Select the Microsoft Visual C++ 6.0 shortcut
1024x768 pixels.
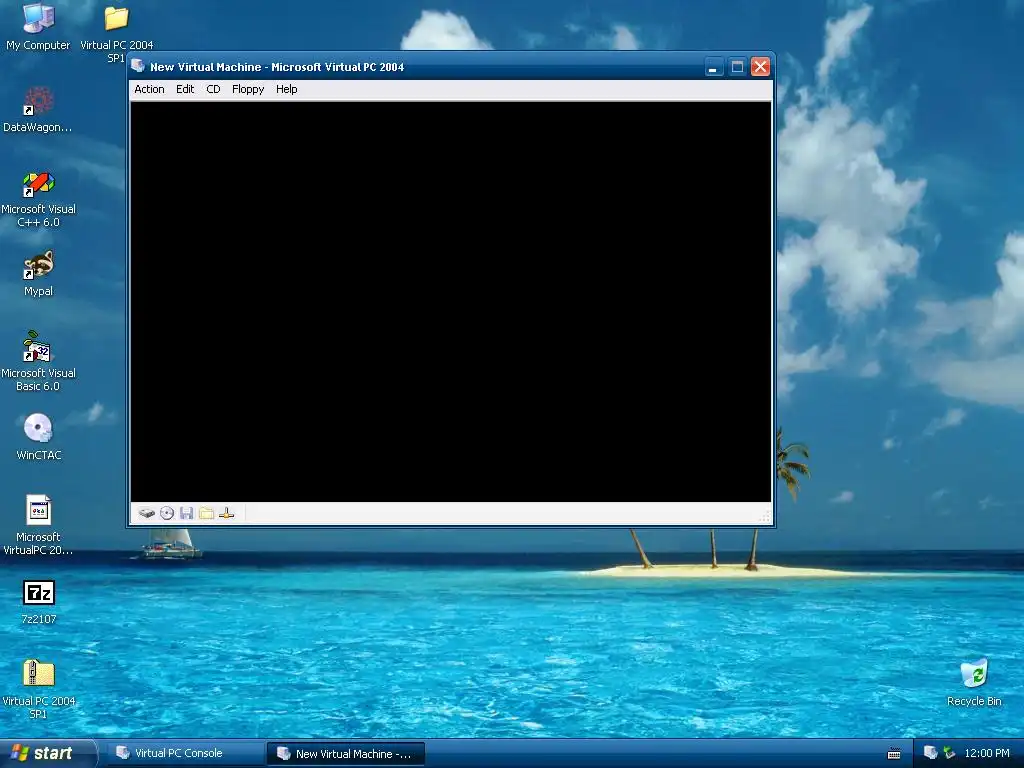tap(38, 199)
